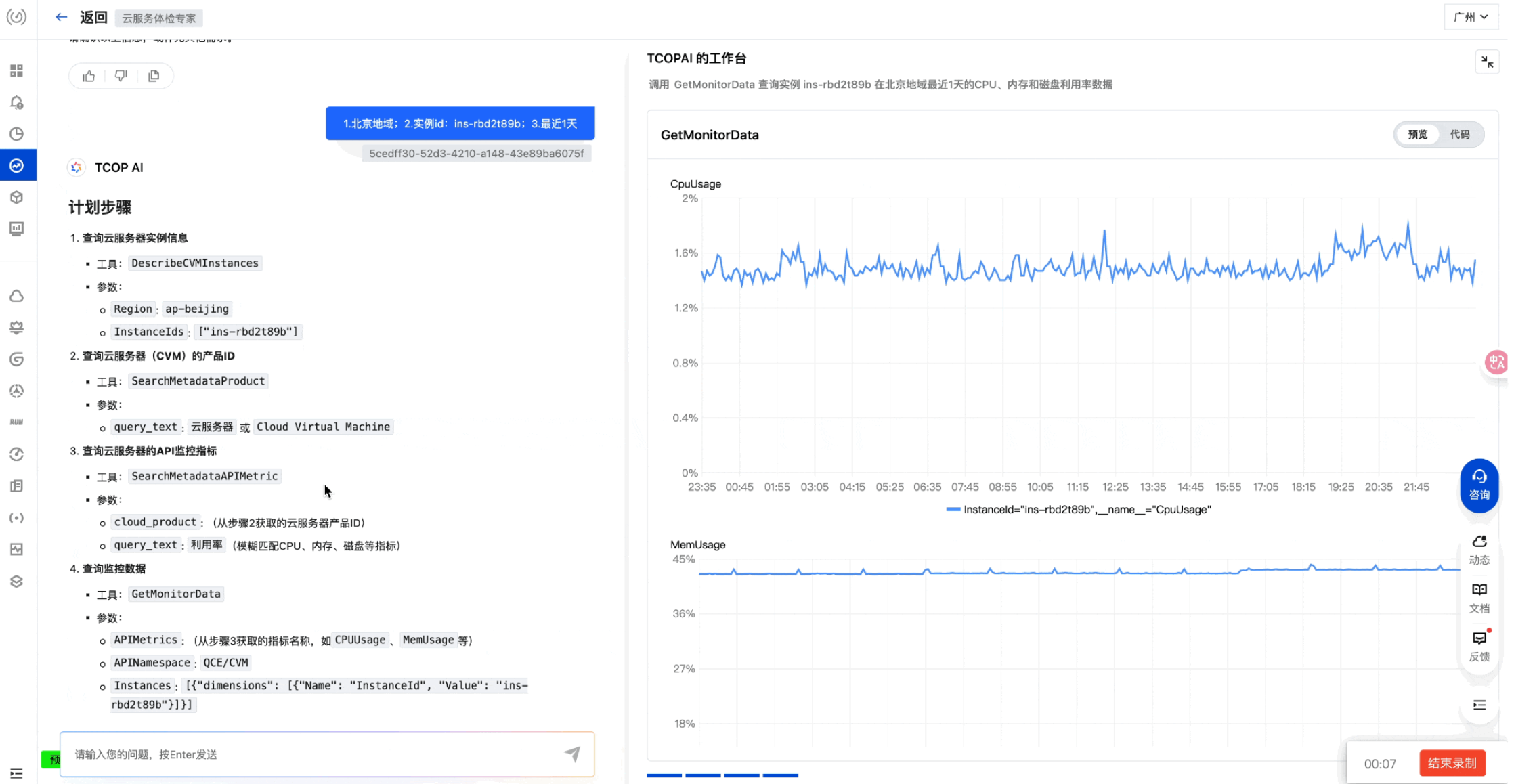Focus the question input field

(x=327, y=754)
